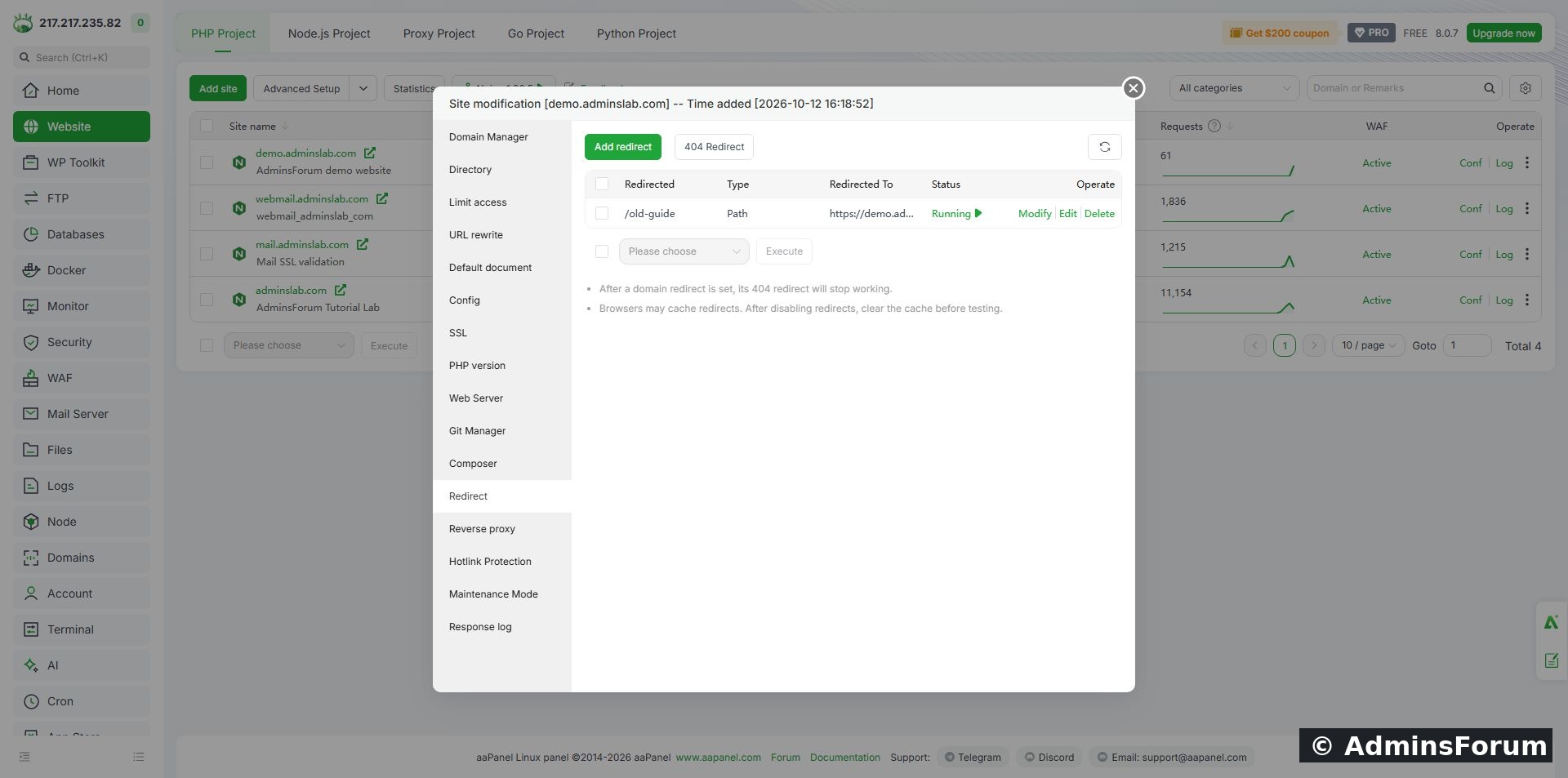Tick the /old-guide redirect checkbox
The image size is (1568, 778).
click(602, 213)
